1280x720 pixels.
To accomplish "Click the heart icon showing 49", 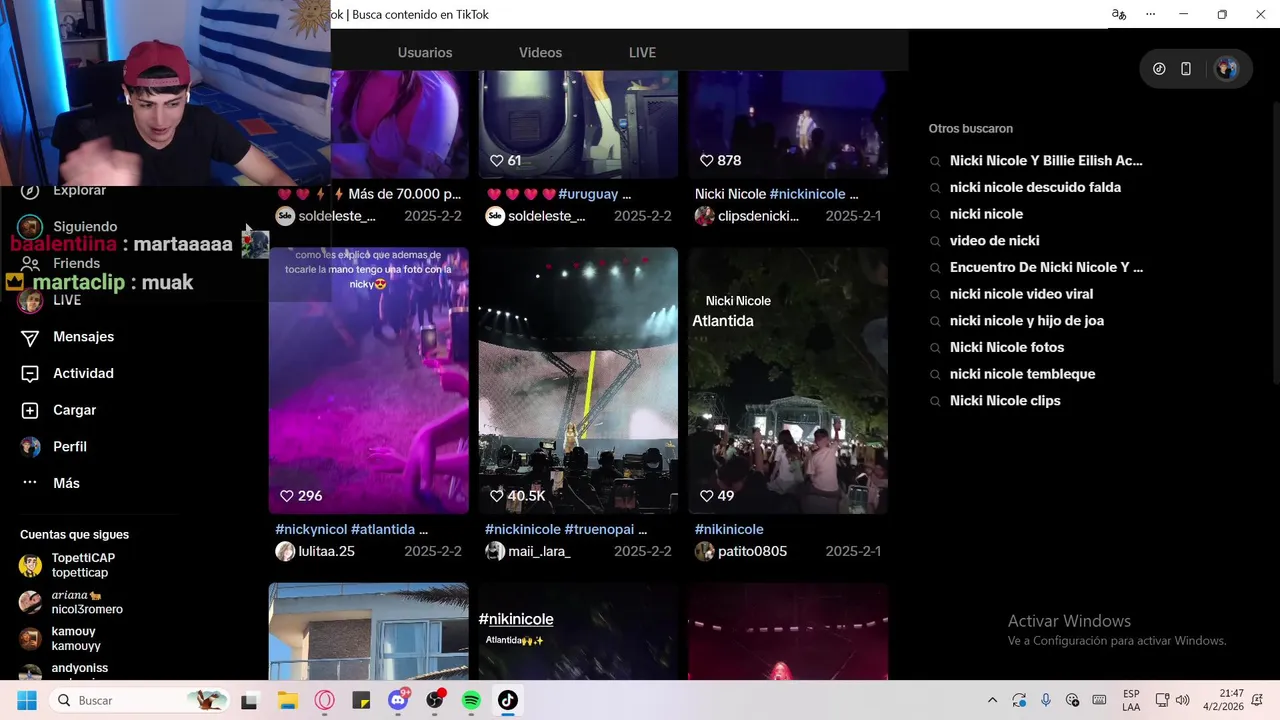I will click(707, 496).
